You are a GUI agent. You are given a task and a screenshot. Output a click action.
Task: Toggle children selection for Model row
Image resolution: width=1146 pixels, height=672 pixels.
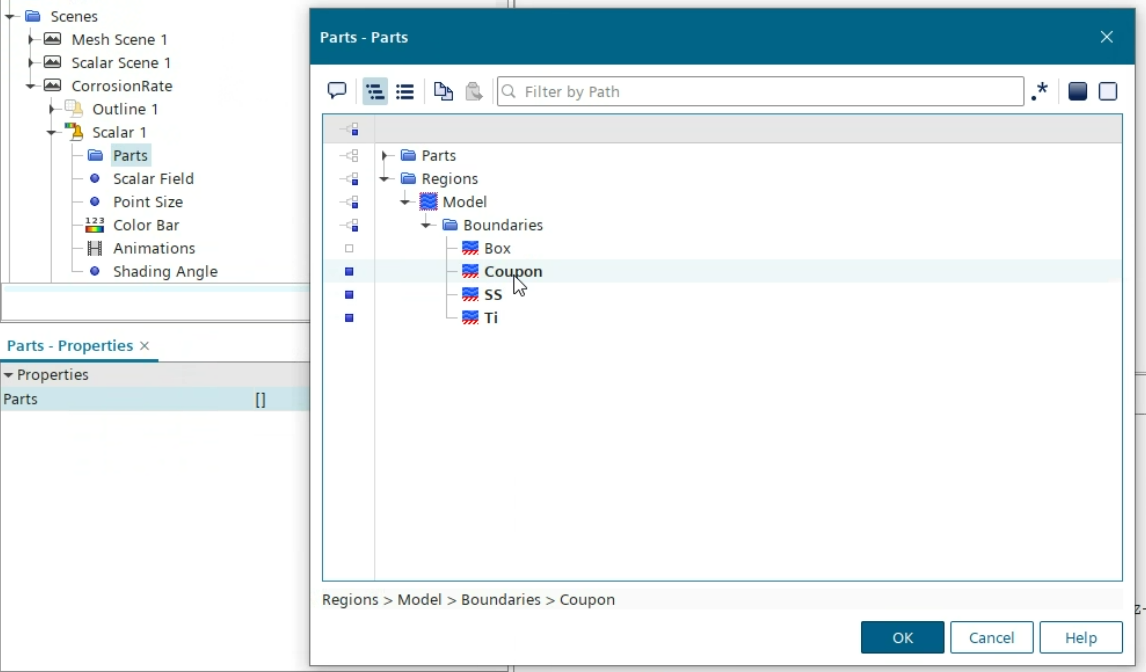pos(350,203)
